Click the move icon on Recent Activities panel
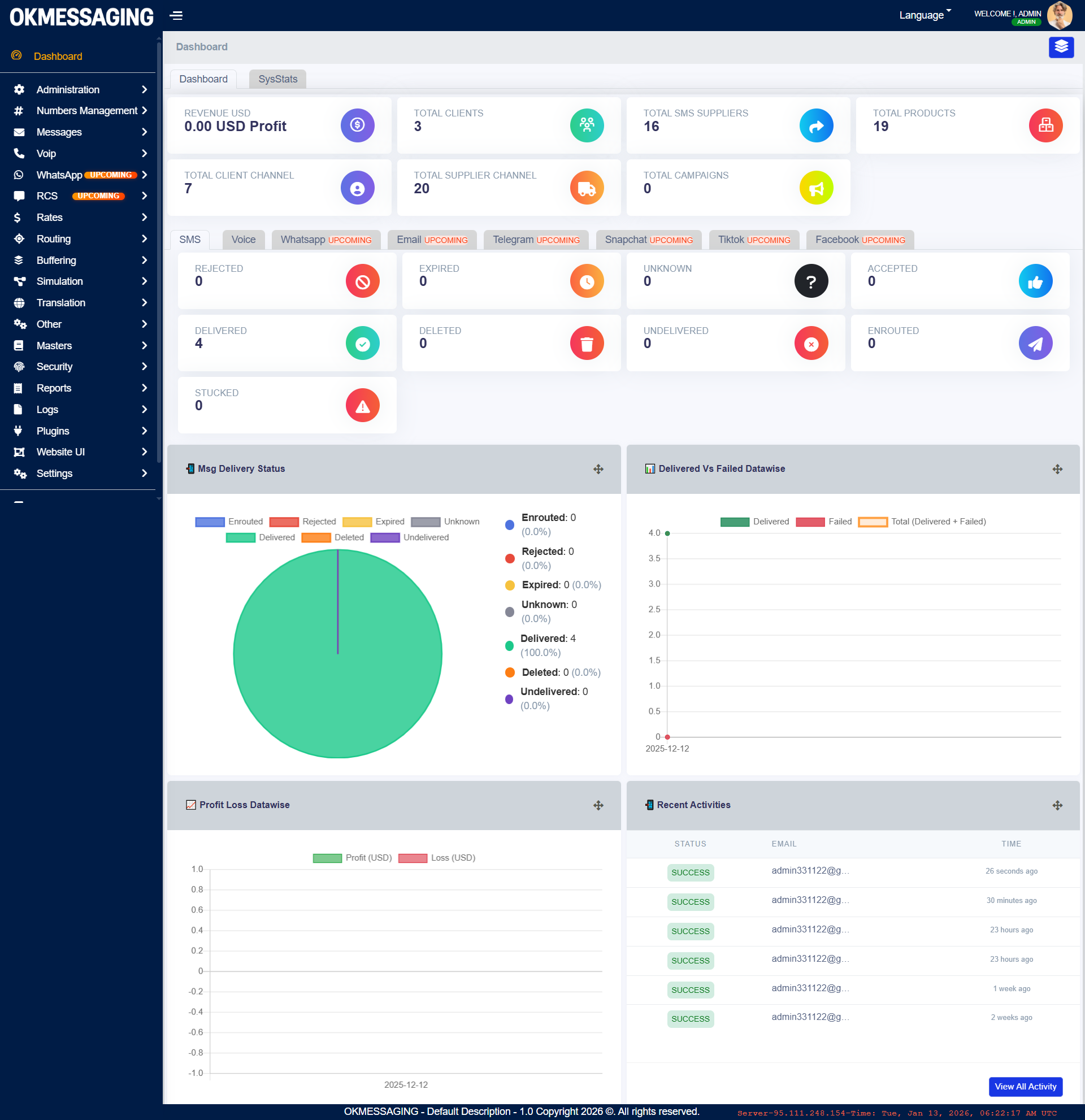 pos(1057,805)
